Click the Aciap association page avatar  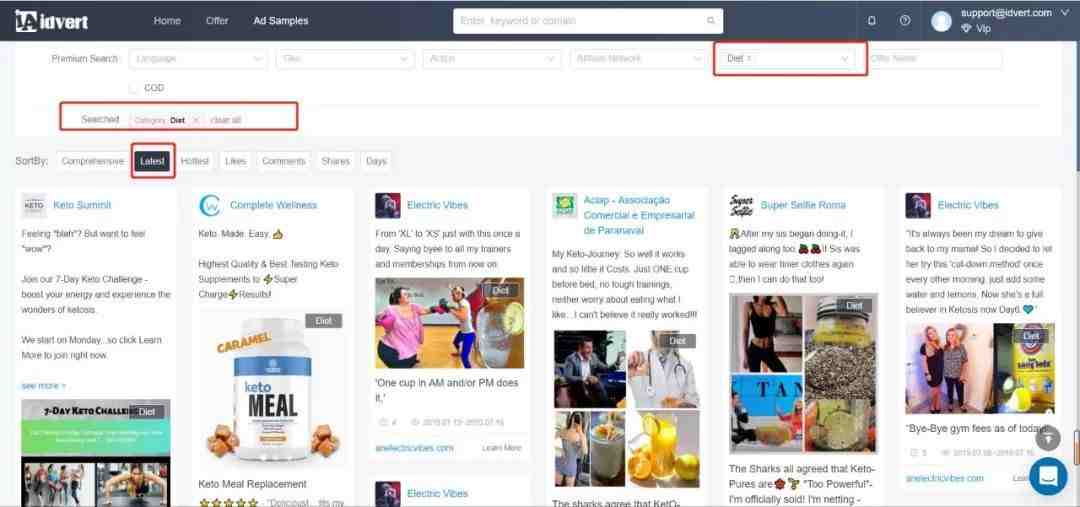pos(565,205)
